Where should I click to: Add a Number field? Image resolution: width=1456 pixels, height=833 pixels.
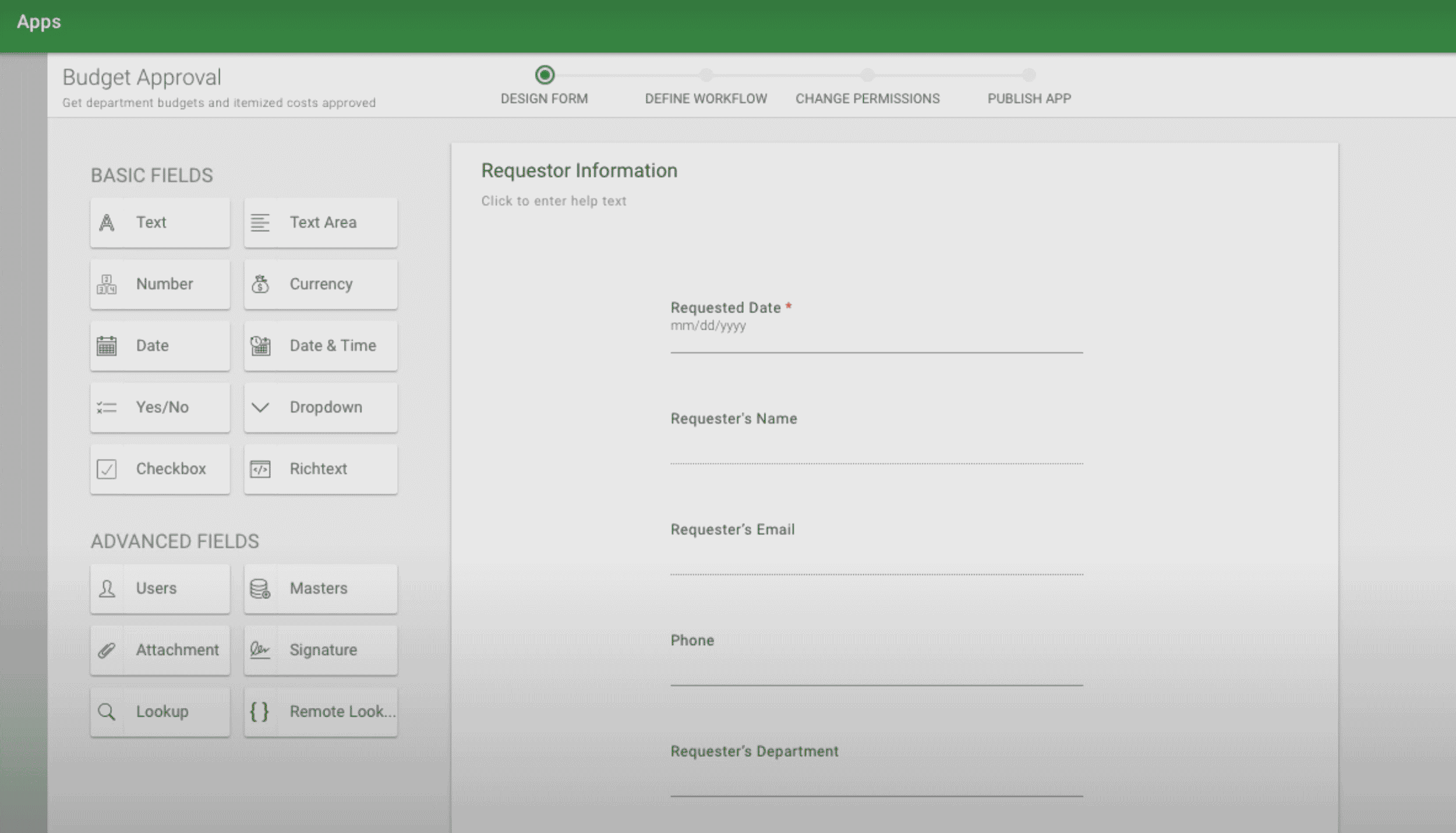[160, 284]
